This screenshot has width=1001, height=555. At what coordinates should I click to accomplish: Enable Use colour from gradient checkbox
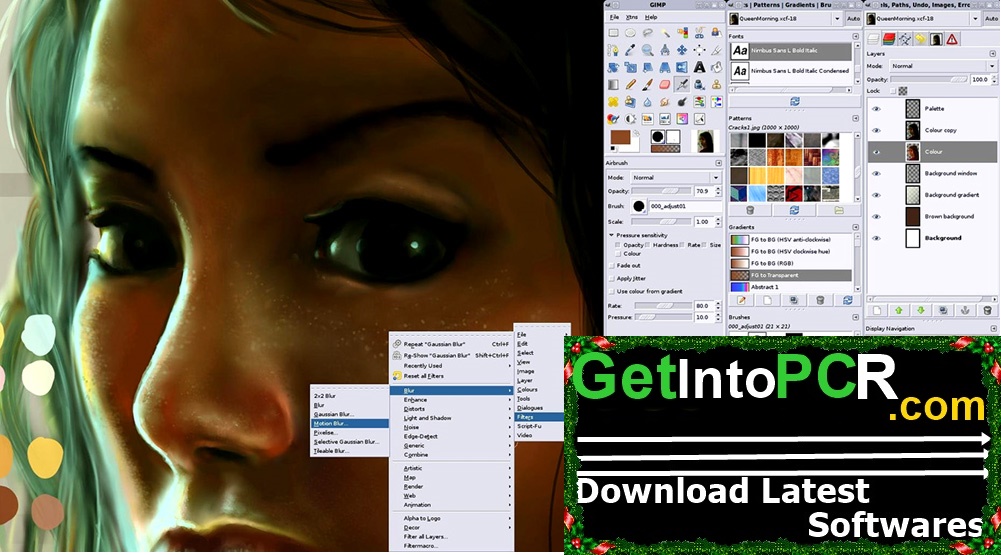tap(612, 291)
